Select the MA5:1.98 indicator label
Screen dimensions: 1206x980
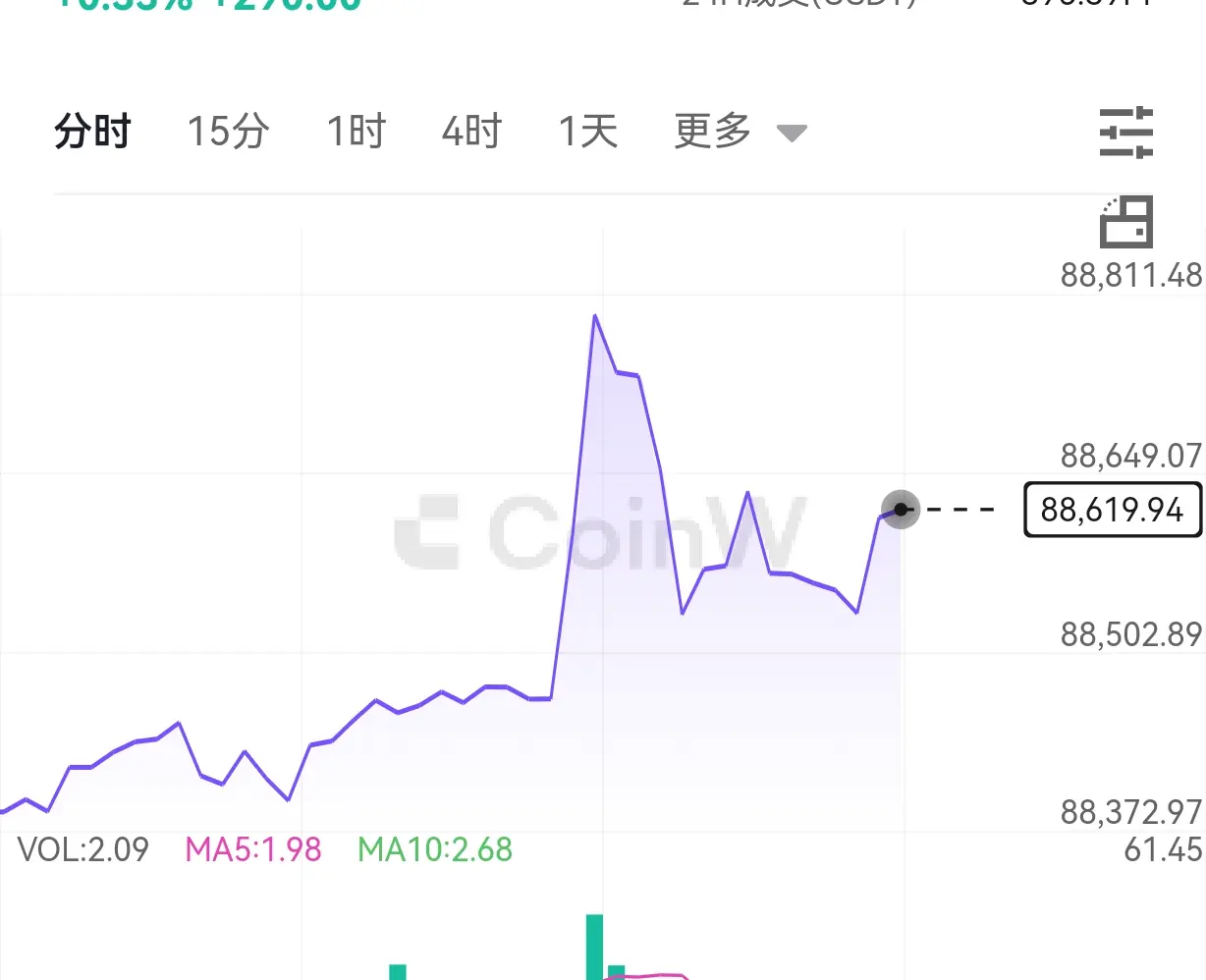[253, 849]
